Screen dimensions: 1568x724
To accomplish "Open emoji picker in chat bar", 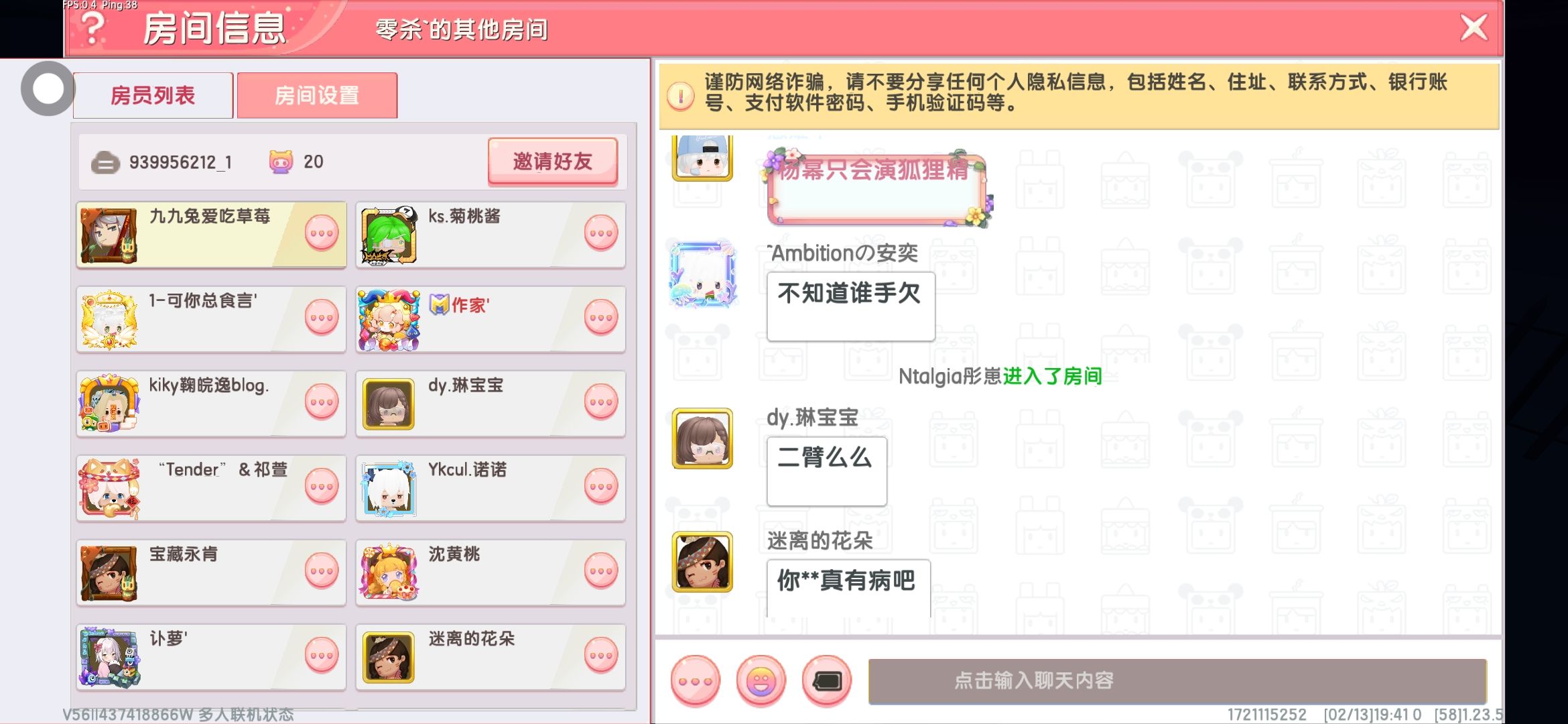I will pos(761,681).
